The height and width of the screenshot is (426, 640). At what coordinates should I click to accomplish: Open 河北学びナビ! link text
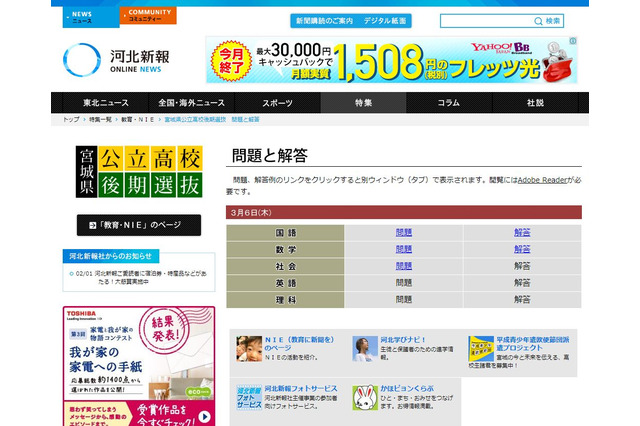coord(403,339)
